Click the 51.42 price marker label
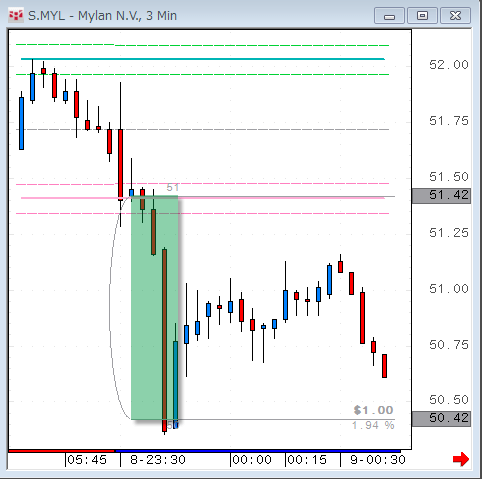Screen dimensions: 482x479 (441, 195)
